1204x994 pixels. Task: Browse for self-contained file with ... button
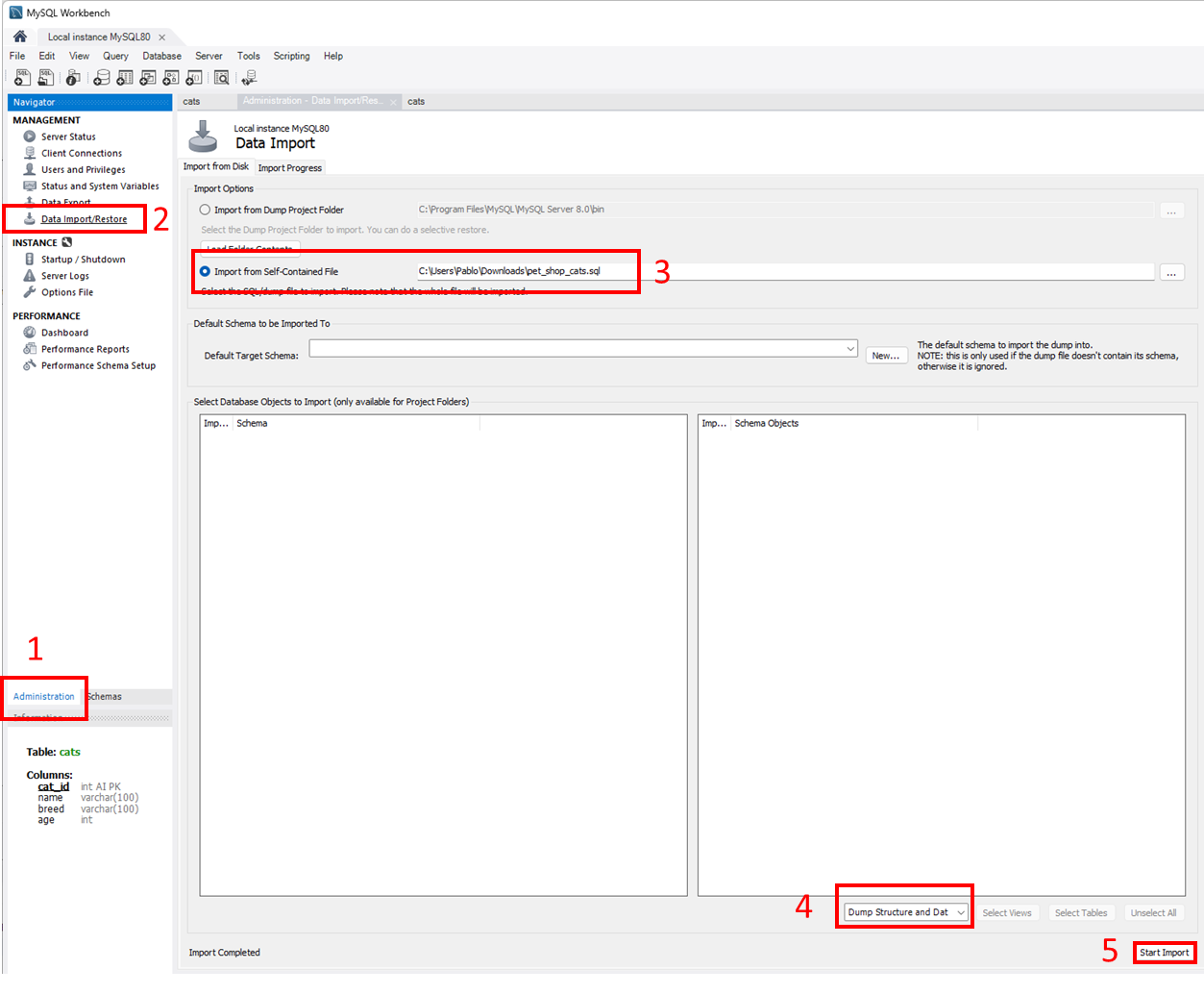[x=1171, y=272]
